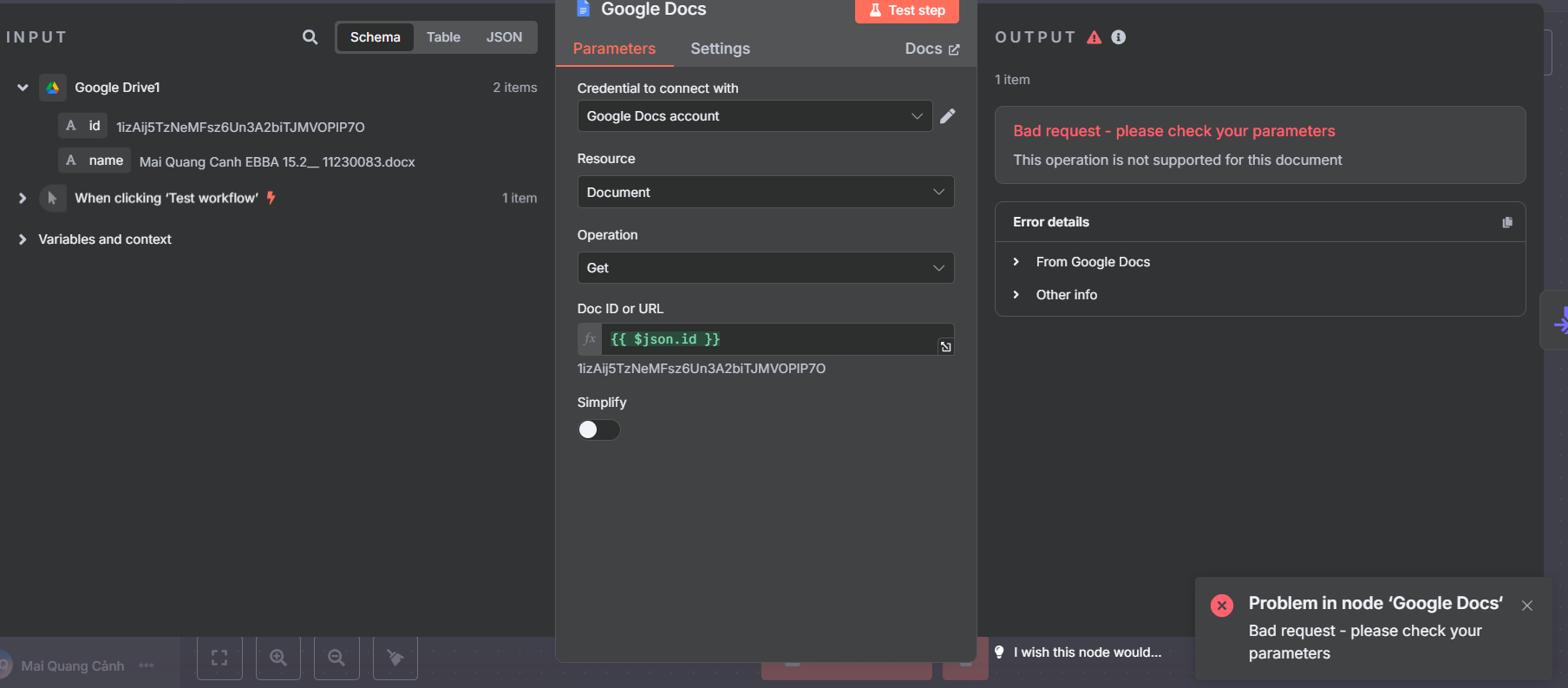Viewport: 1568px width, 688px height.
Task: Click the 'I wish this node would...' link
Action: (x=1088, y=652)
